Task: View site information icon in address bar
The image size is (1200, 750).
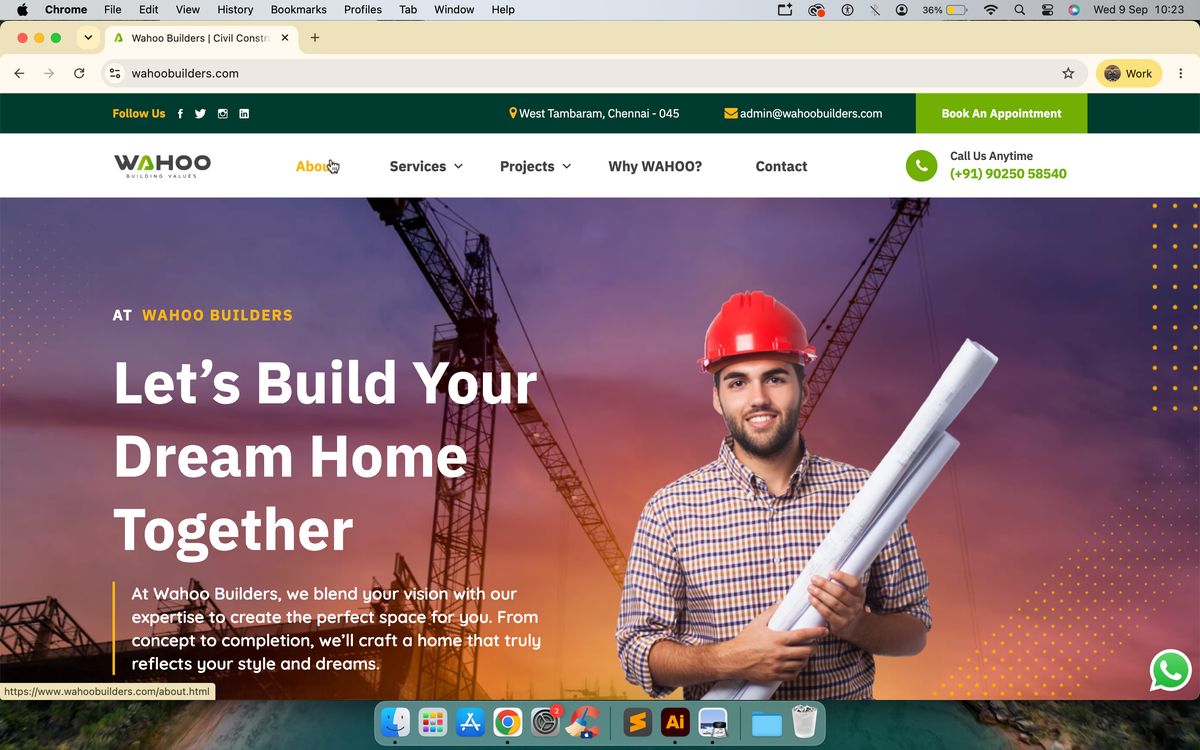Action: 115,73
